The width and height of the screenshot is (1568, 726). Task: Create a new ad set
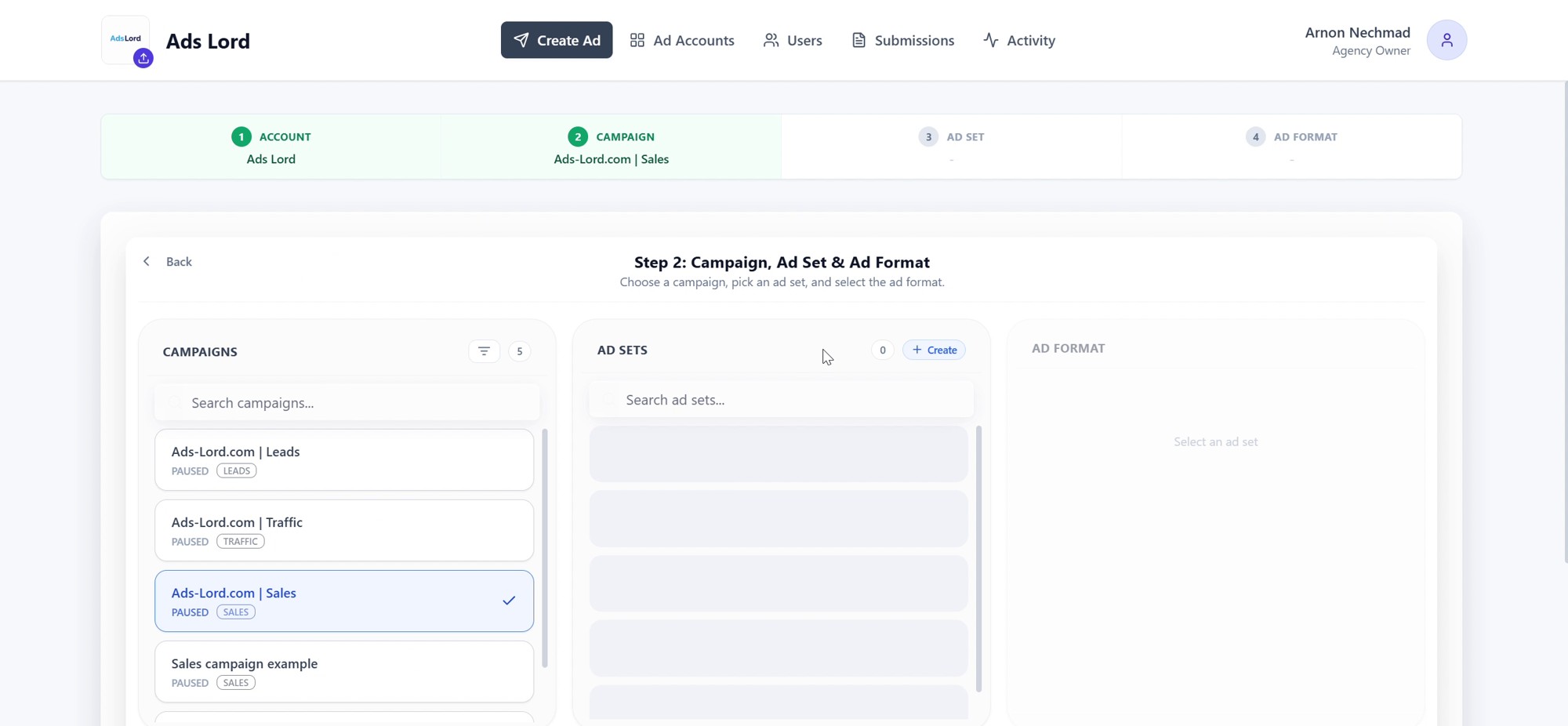pyautogui.click(x=934, y=350)
